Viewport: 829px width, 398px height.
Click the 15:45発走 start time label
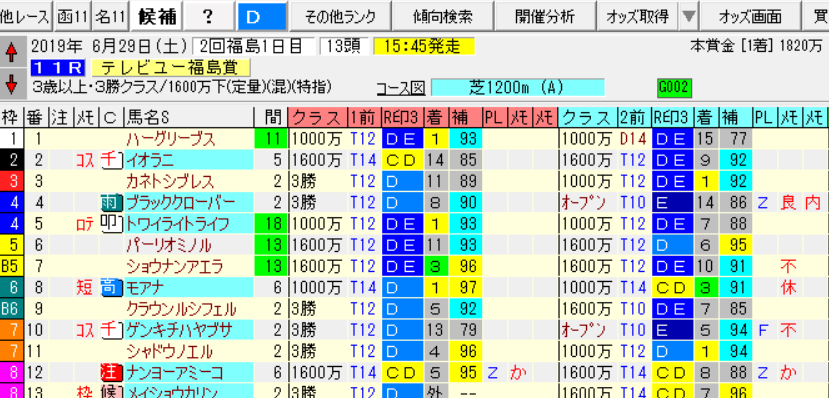point(424,47)
